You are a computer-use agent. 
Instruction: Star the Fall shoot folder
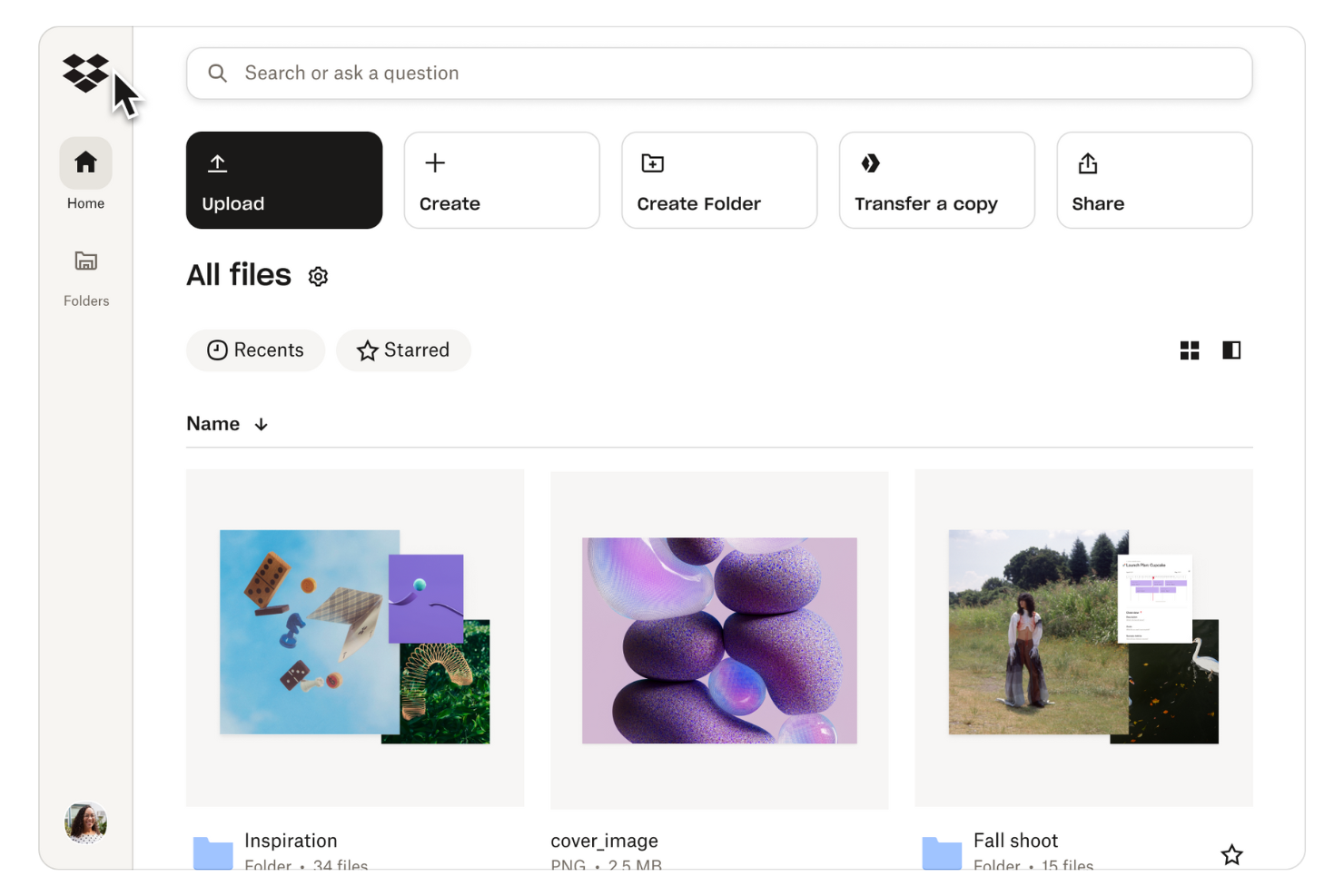1231,854
